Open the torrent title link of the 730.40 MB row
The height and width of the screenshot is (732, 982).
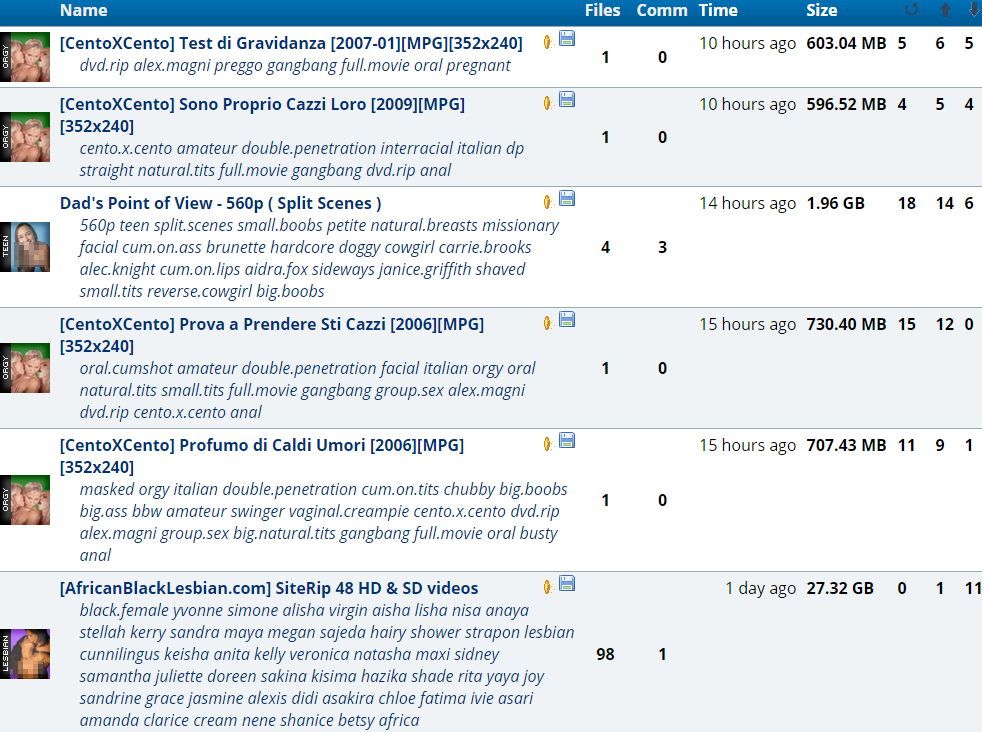coord(272,335)
